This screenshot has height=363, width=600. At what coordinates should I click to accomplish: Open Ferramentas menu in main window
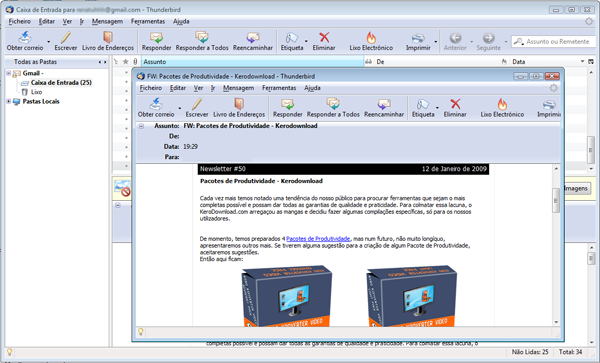click(148, 21)
